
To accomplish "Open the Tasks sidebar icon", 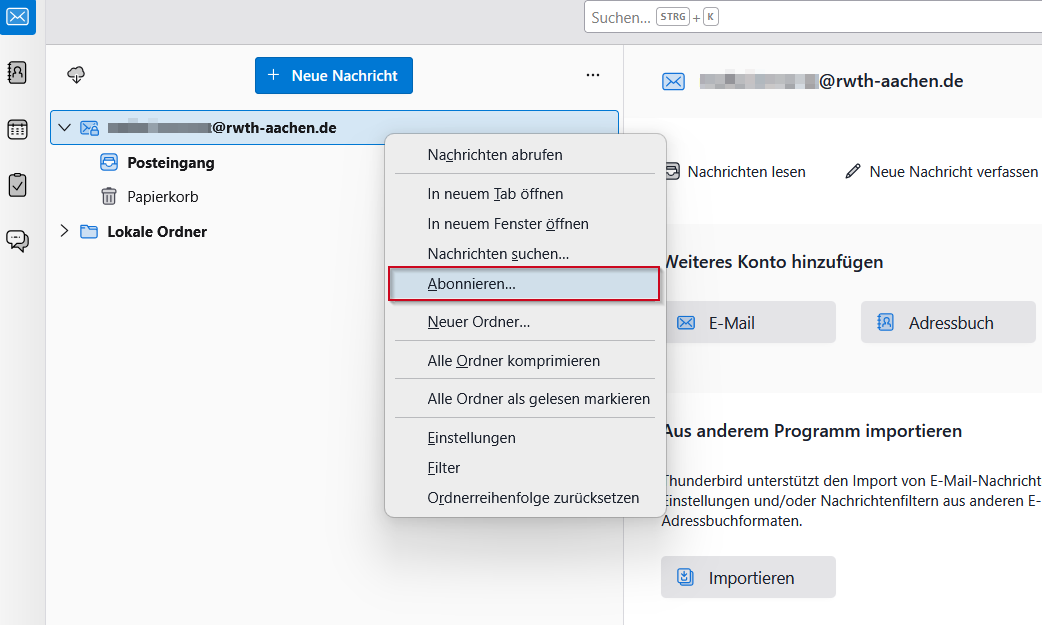I will (17, 185).
